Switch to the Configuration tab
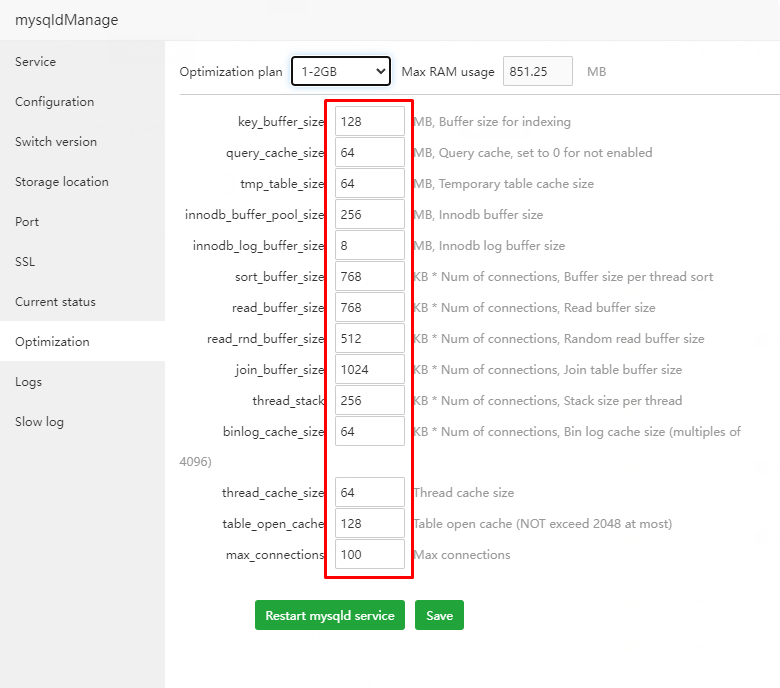Screen dimensions: 780x688 [55, 102]
